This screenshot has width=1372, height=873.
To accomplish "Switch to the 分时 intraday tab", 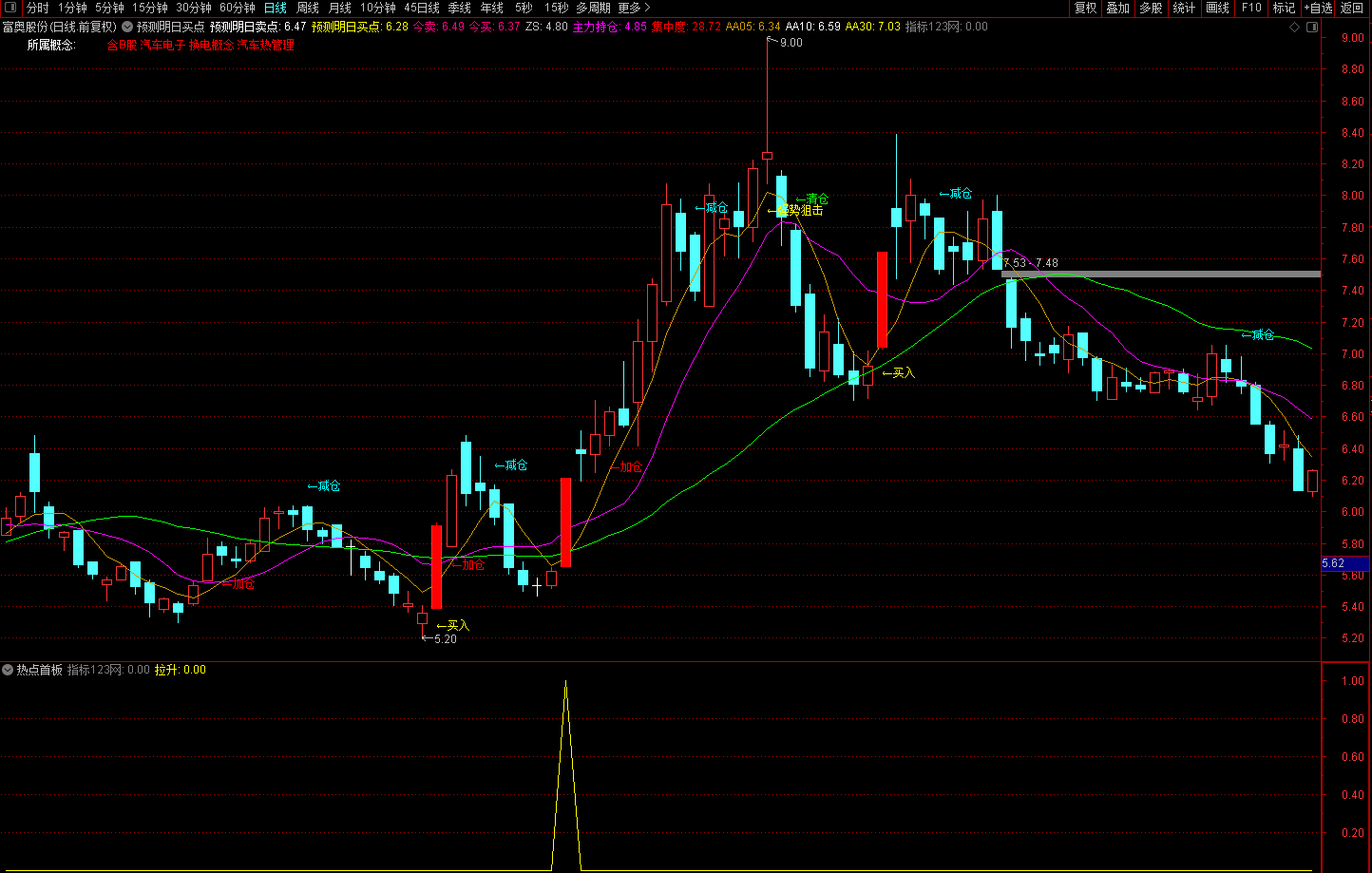I will [37, 8].
